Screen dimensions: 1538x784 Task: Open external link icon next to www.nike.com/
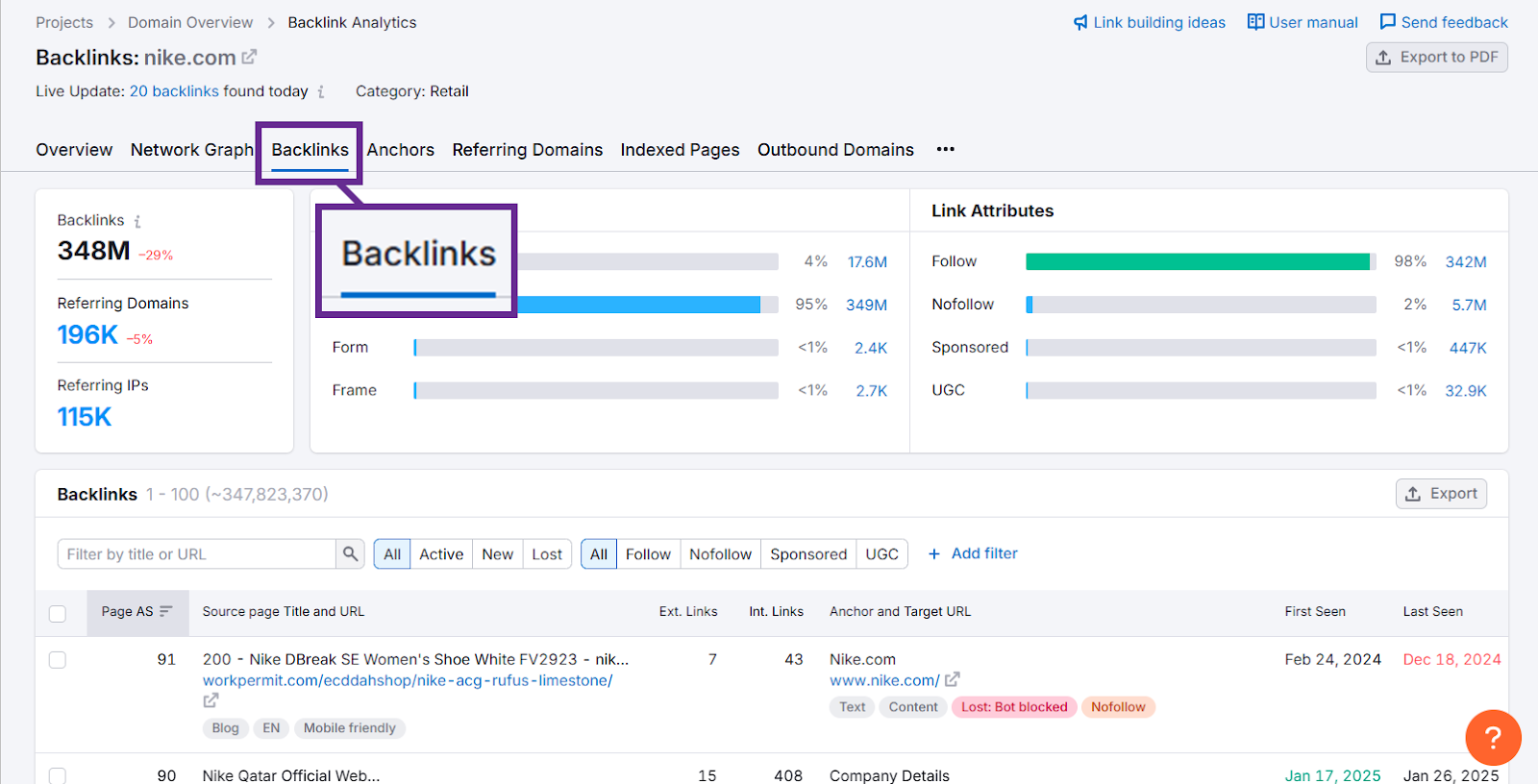tap(952, 680)
